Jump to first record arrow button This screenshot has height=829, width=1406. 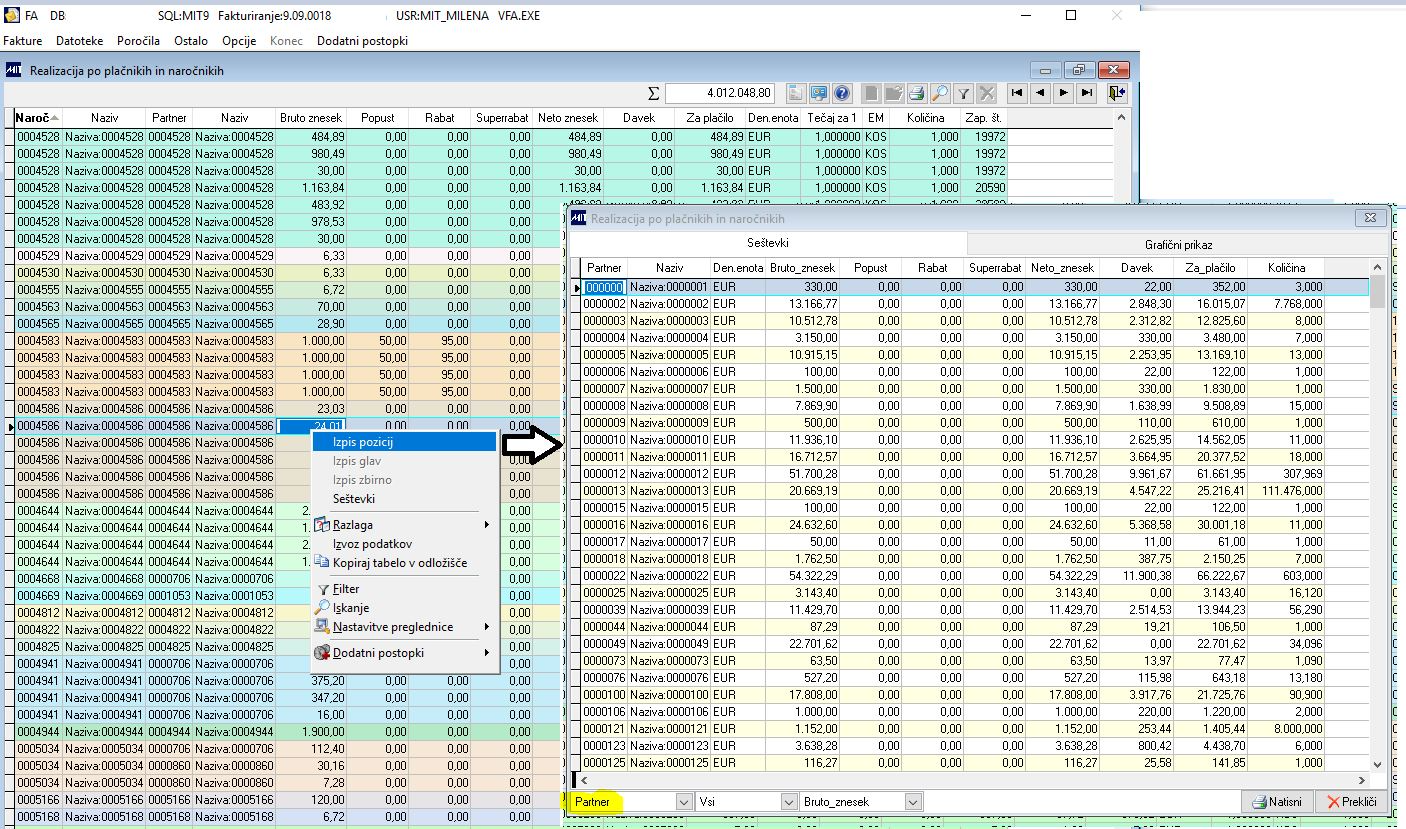click(x=1017, y=93)
